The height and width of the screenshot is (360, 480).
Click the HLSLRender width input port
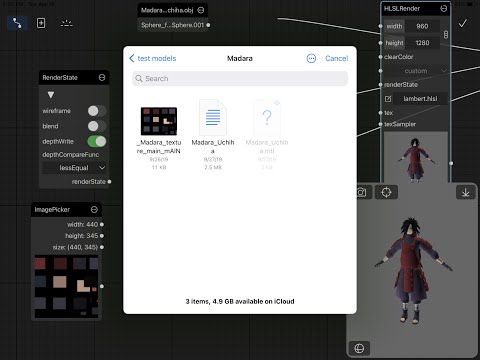click(x=380, y=26)
